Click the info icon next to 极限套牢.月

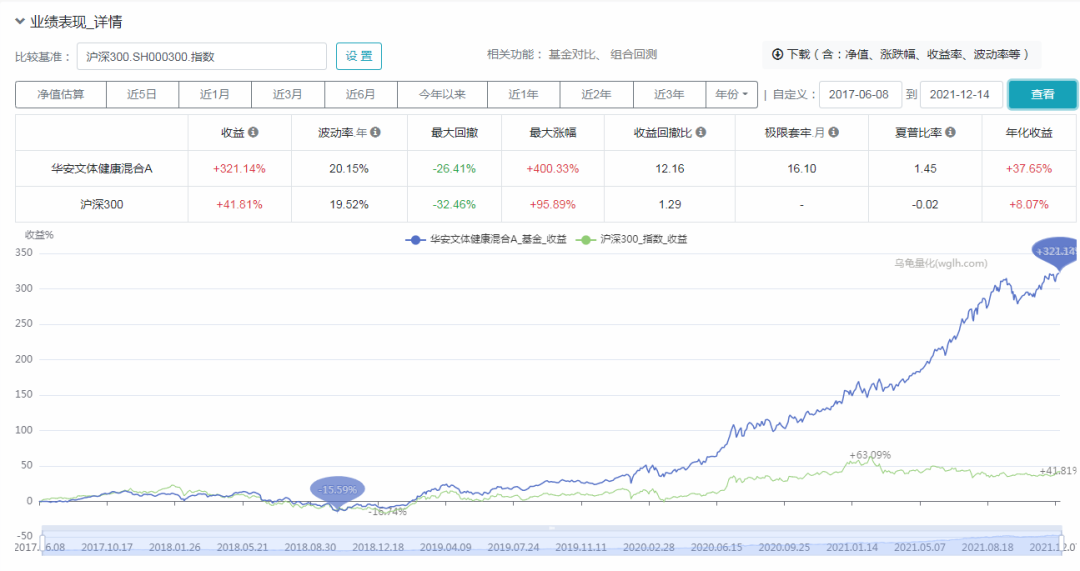tap(833, 132)
